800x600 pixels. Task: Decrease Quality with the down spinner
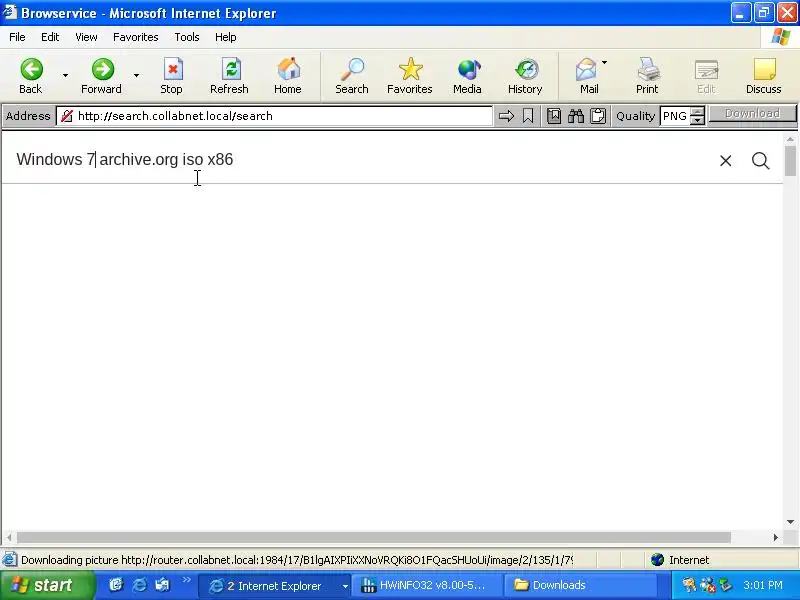[697, 120]
